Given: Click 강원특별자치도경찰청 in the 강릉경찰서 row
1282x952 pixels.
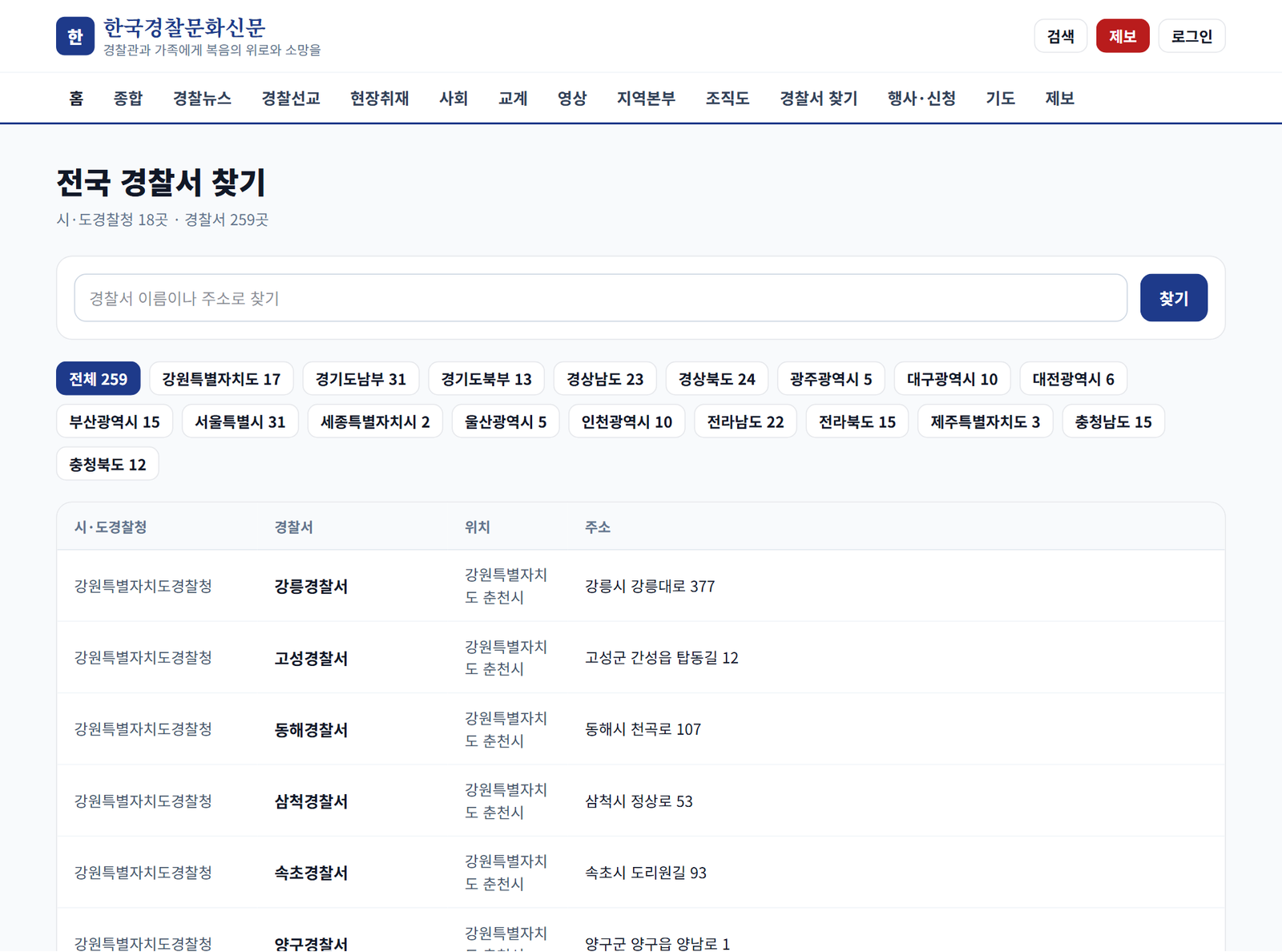Looking at the screenshot, I should 143,586.
